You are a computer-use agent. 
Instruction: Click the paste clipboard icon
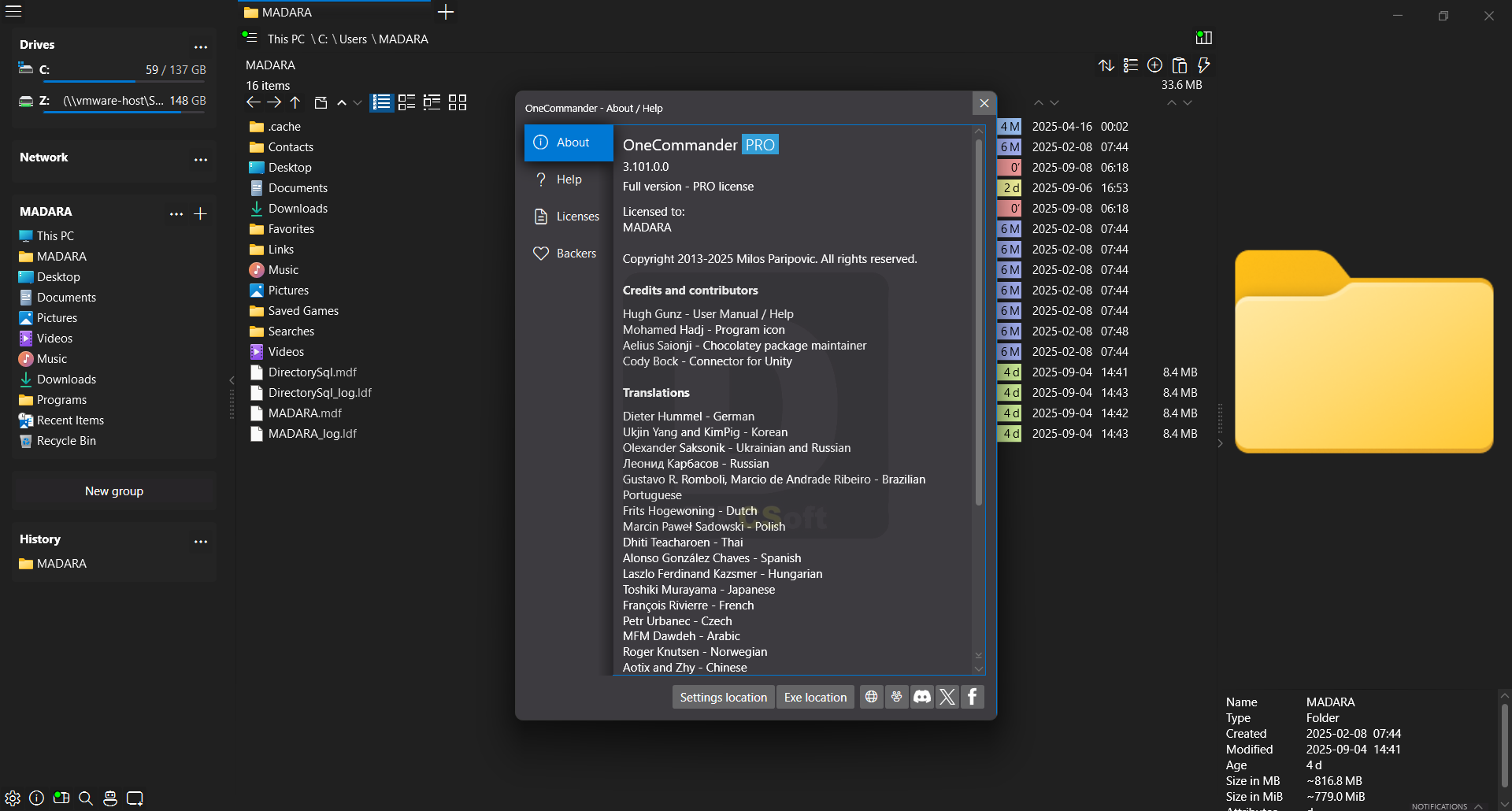[1180, 65]
